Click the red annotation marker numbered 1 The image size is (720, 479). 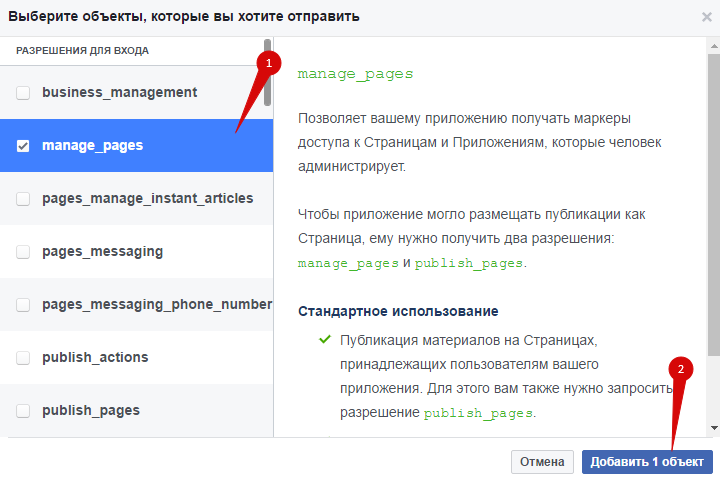(265, 62)
